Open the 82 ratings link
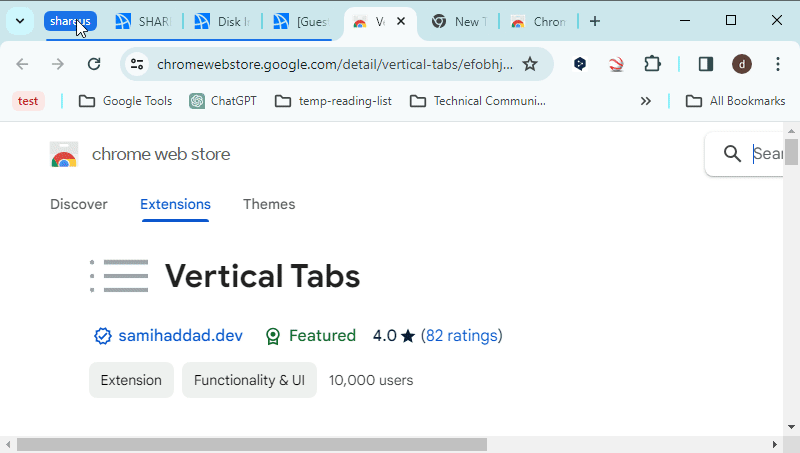Screen dimensions: 800x453 (462, 336)
